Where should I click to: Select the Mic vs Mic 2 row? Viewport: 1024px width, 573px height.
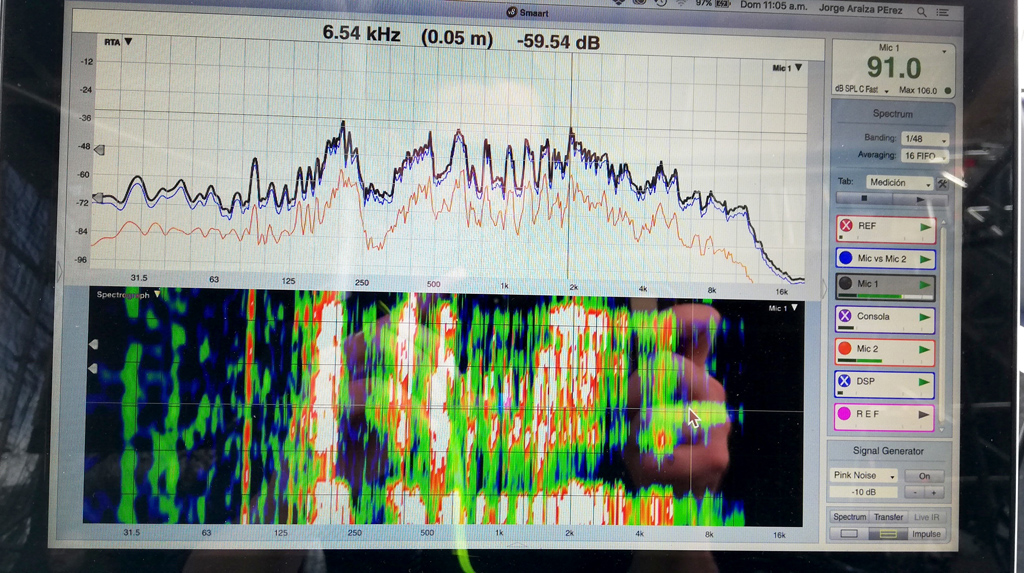886,259
